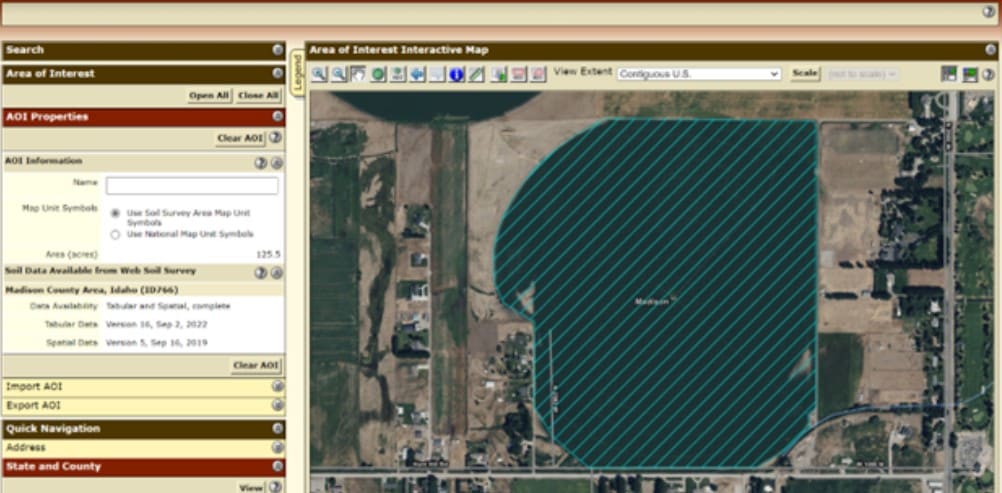
Task: Select the Zoom Out magnifier tool
Action: tap(339, 74)
